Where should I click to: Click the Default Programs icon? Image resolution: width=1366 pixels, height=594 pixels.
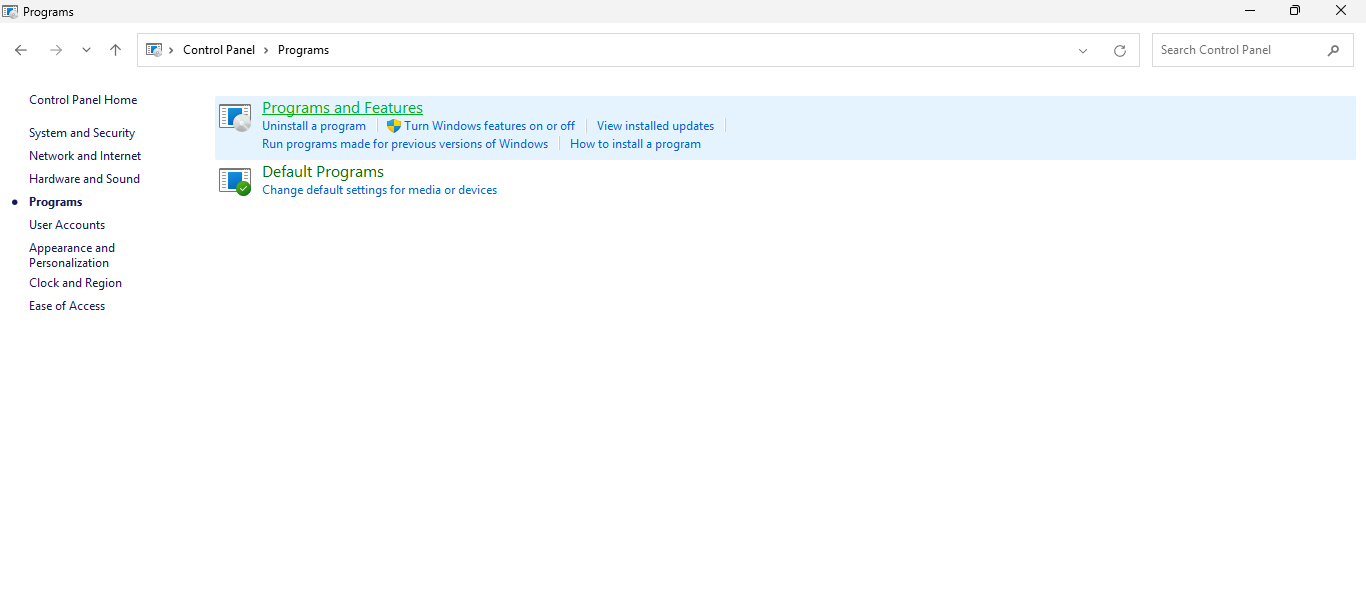tap(235, 181)
